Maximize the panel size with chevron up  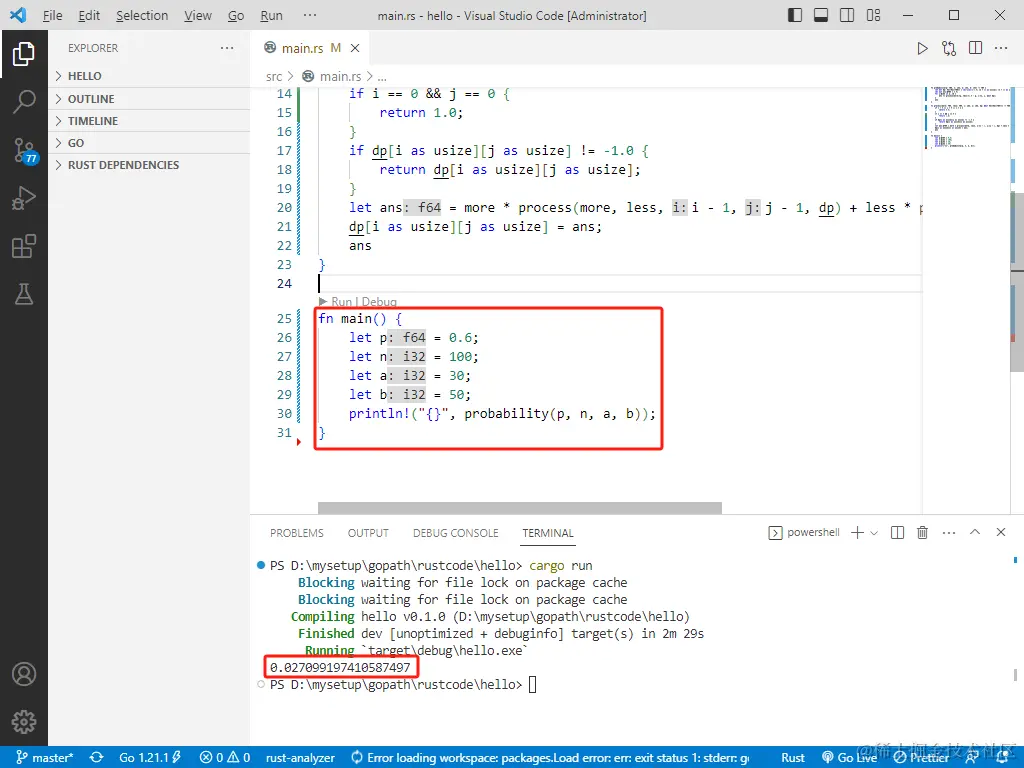pos(975,532)
